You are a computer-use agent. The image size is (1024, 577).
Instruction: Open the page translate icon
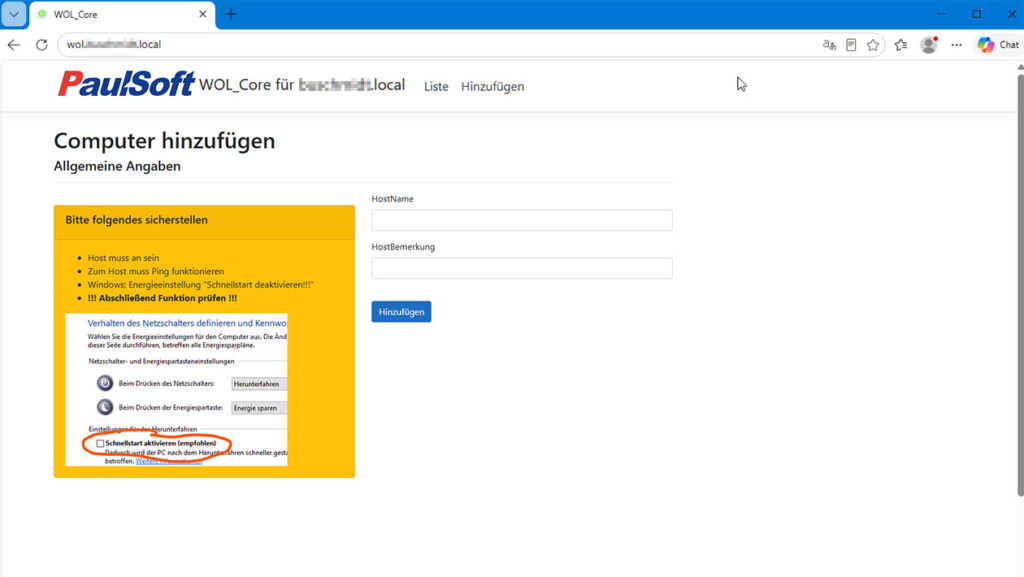point(829,44)
